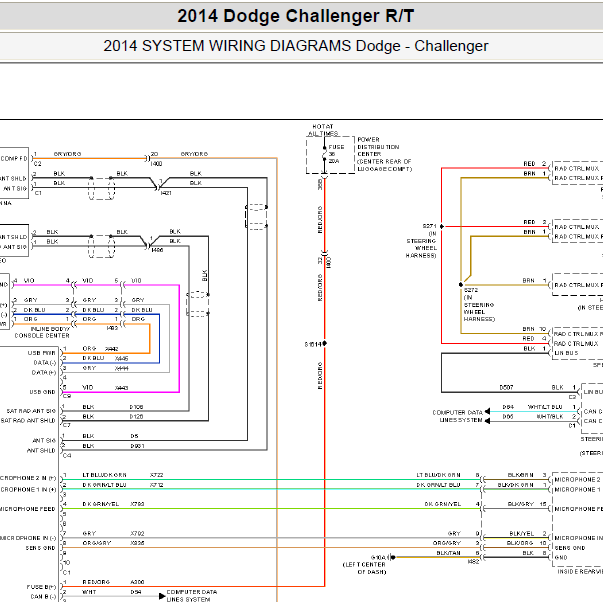Select the X793 circuit code
This screenshot has width=603, height=602.
[x=137, y=504]
